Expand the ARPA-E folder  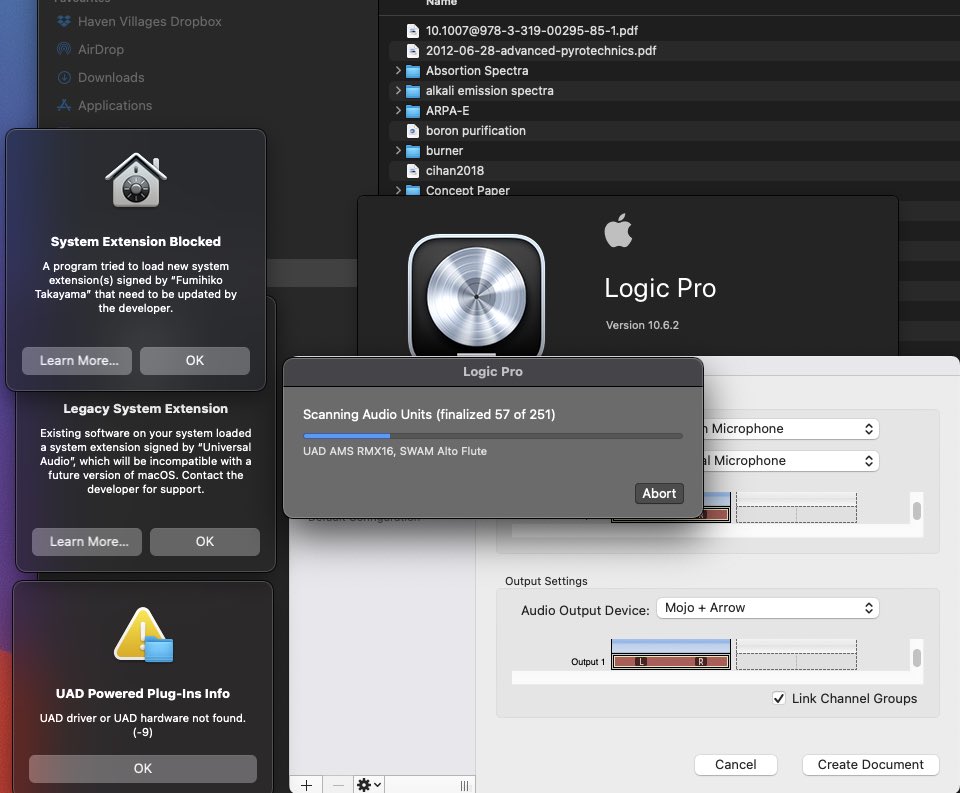point(398,111)
